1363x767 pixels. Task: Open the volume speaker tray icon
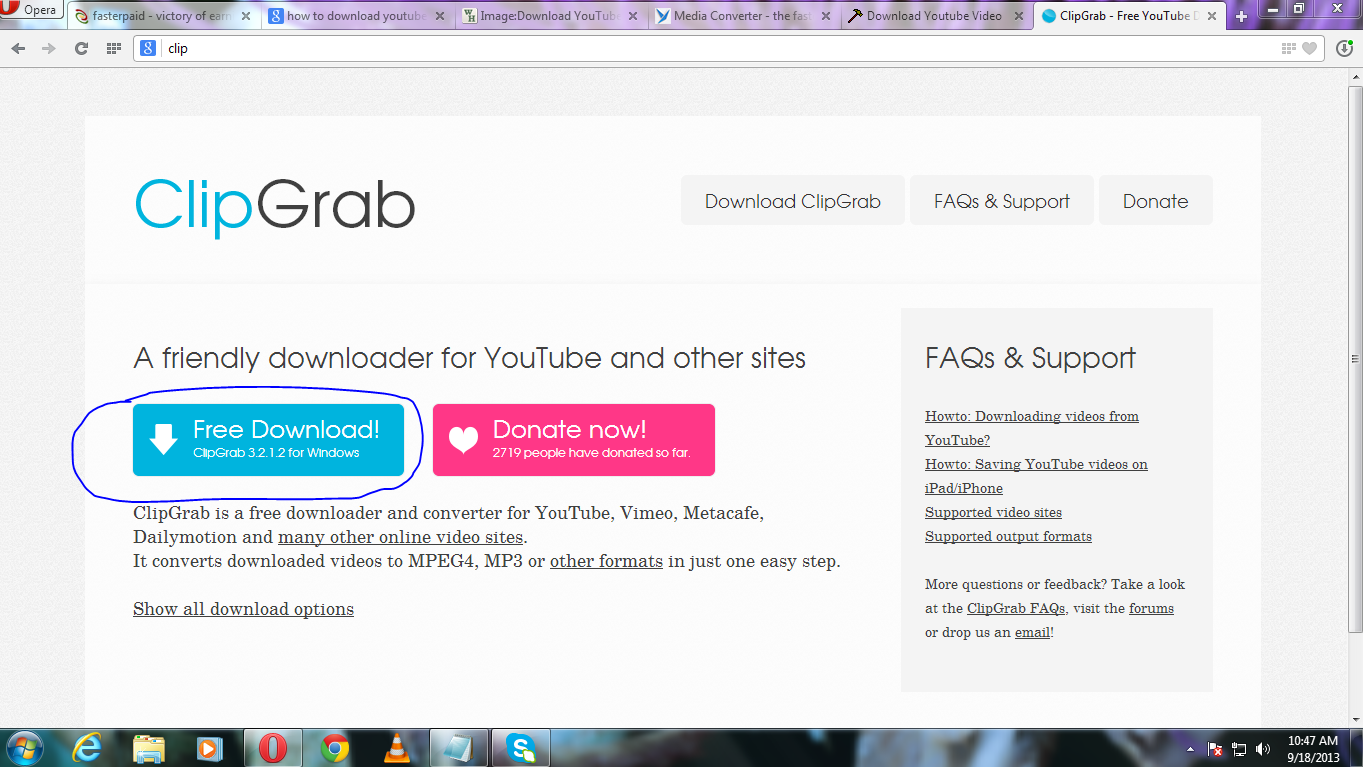pyautogui.click(x=1263, y=748)
